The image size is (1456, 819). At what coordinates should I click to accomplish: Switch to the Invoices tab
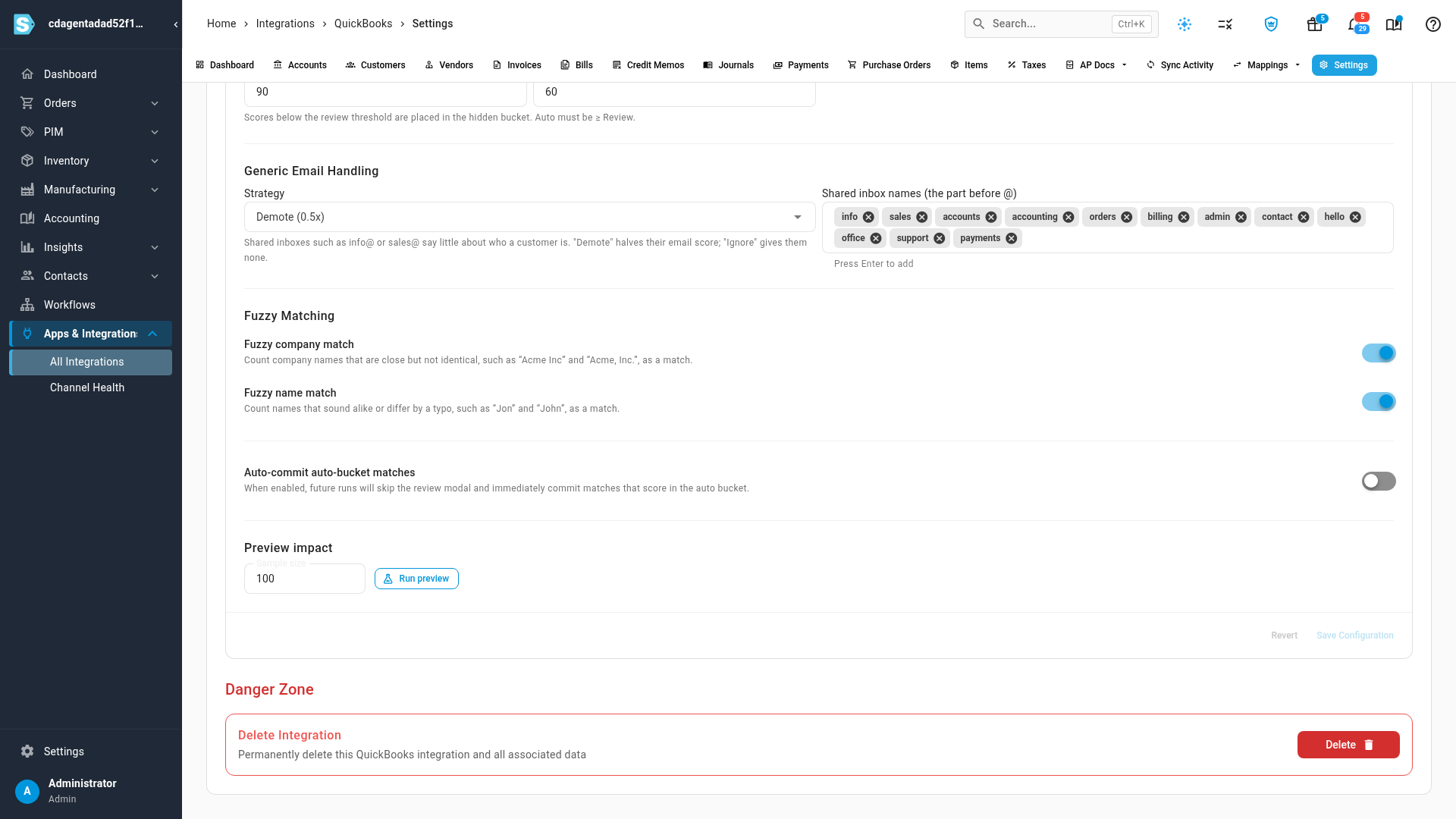(x=517, y=65)
